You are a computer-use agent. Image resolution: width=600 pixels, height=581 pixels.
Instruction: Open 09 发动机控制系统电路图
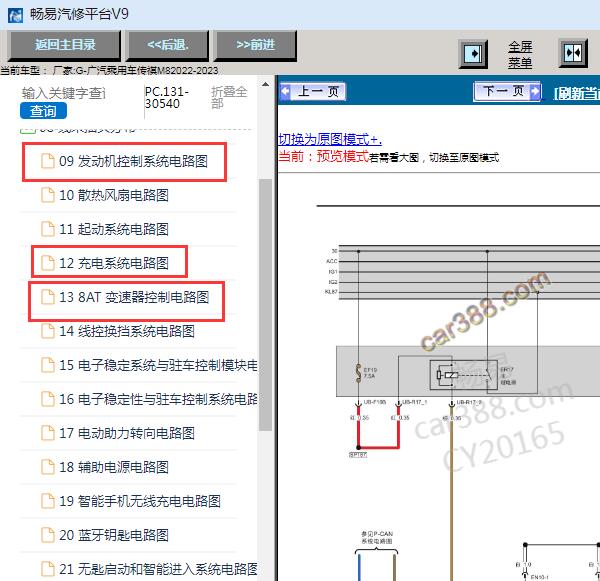pyautogui.click(x=133, y=161)
